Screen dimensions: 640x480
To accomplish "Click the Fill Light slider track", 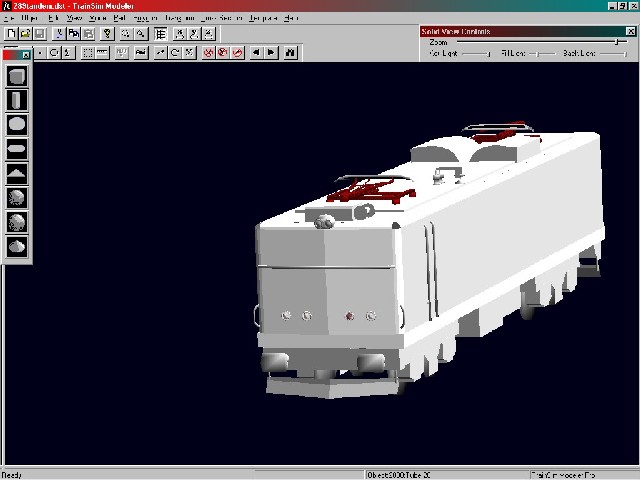I will pyautogui.click(x=536, y=53).
